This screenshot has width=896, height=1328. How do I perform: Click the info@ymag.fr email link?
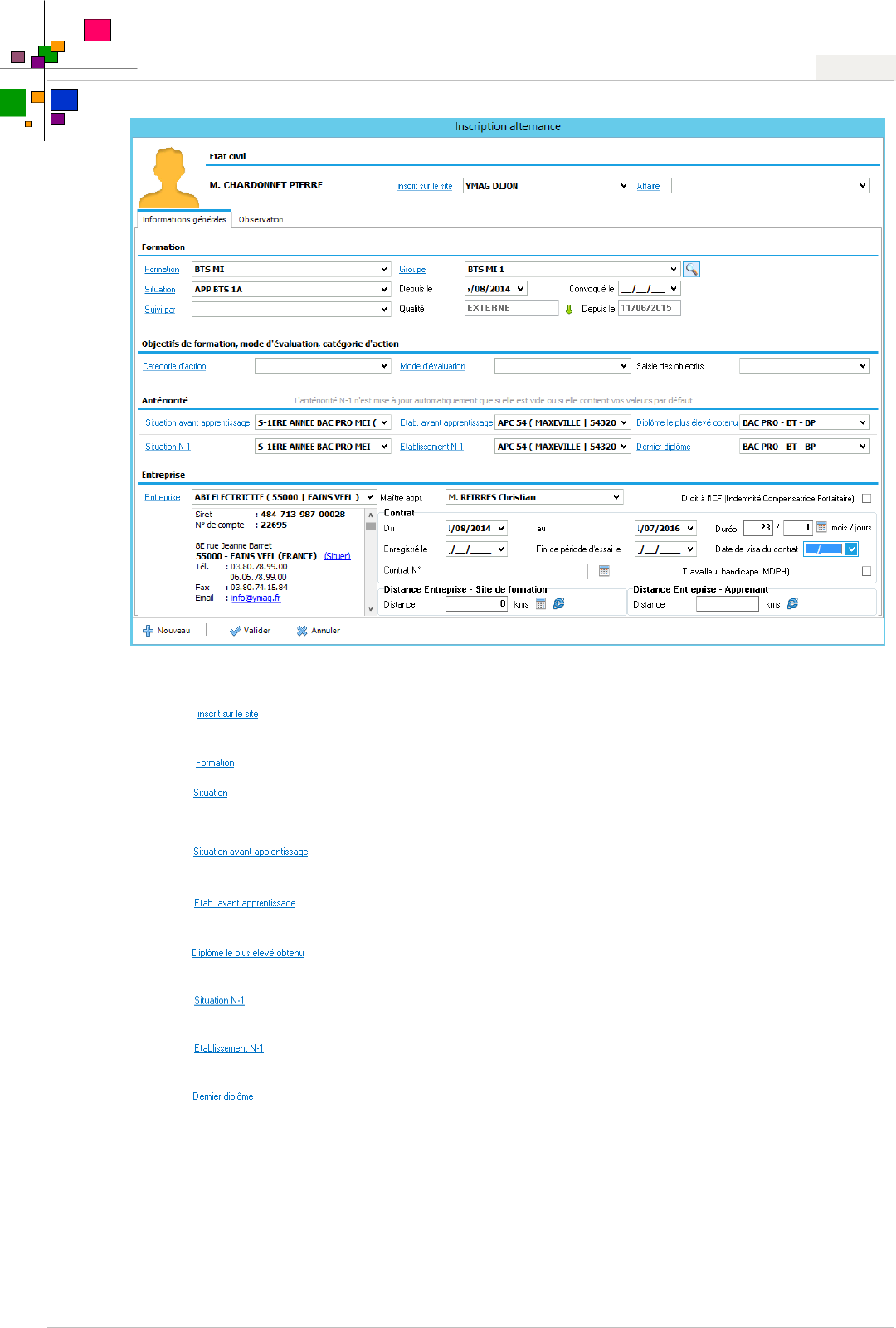tap(256, 598)
